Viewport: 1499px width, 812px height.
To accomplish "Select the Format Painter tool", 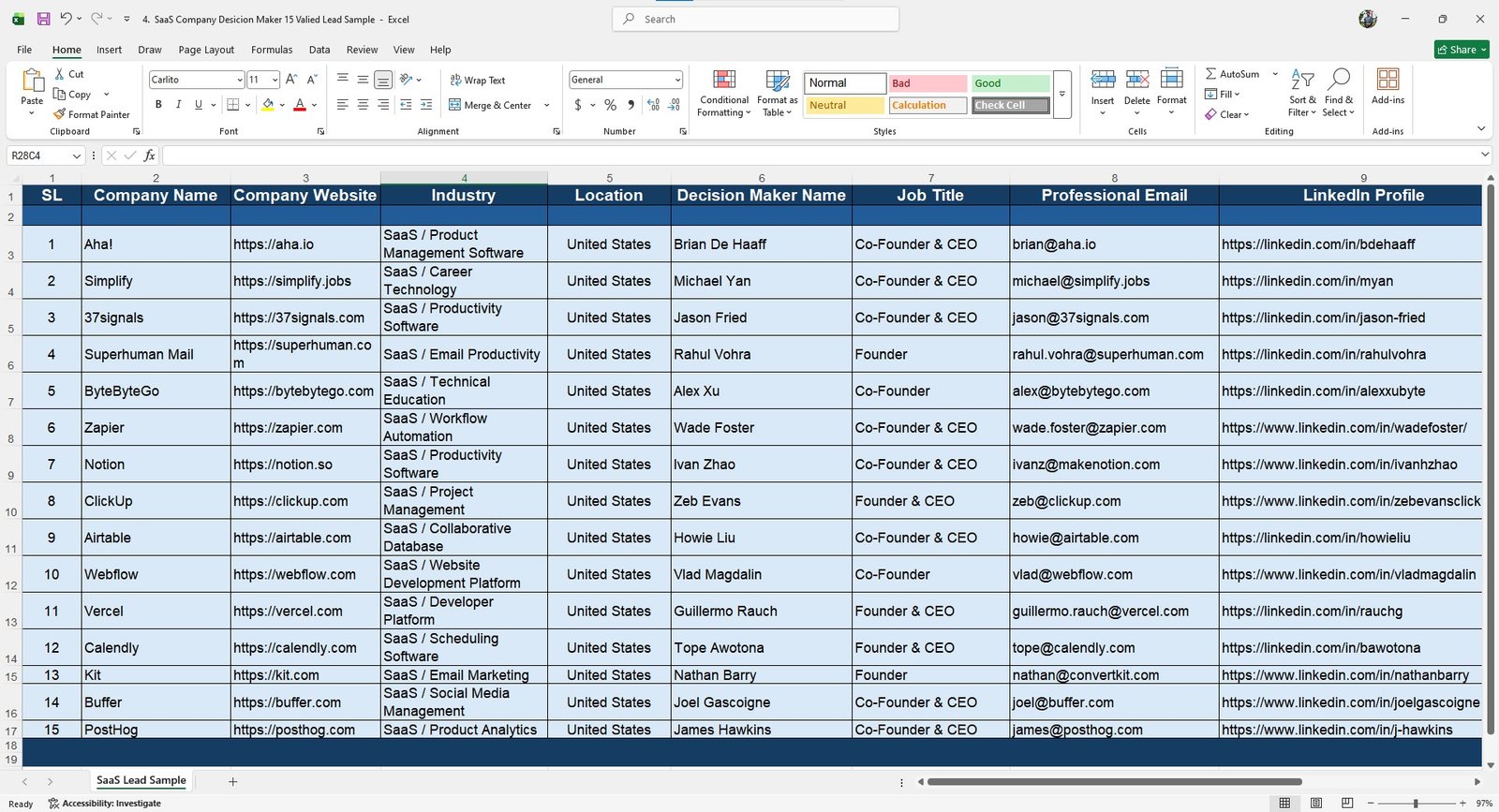I will pos(92,114).
